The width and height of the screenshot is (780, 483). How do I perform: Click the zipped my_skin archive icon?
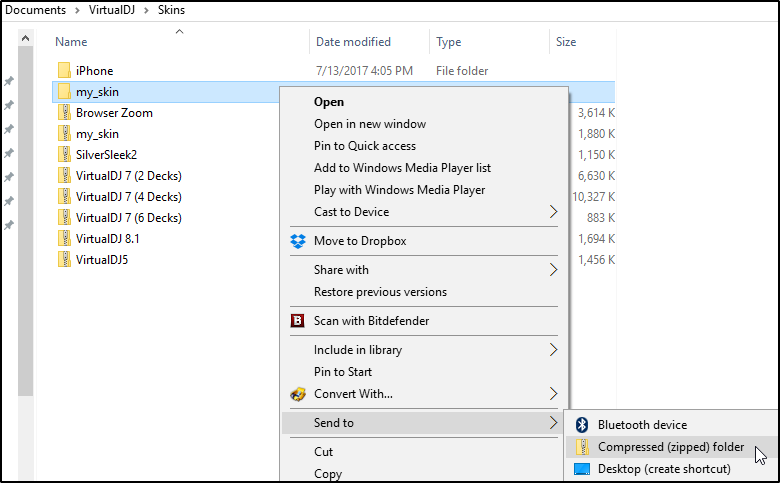[x=64, y=133]
